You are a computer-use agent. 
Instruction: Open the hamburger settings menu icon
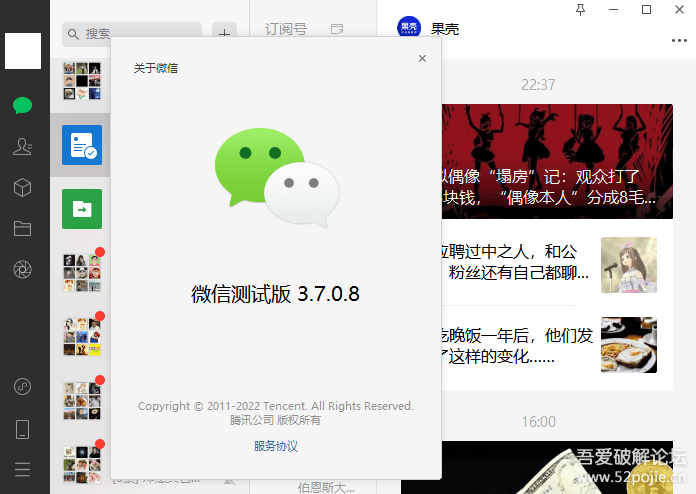point(23,469)
